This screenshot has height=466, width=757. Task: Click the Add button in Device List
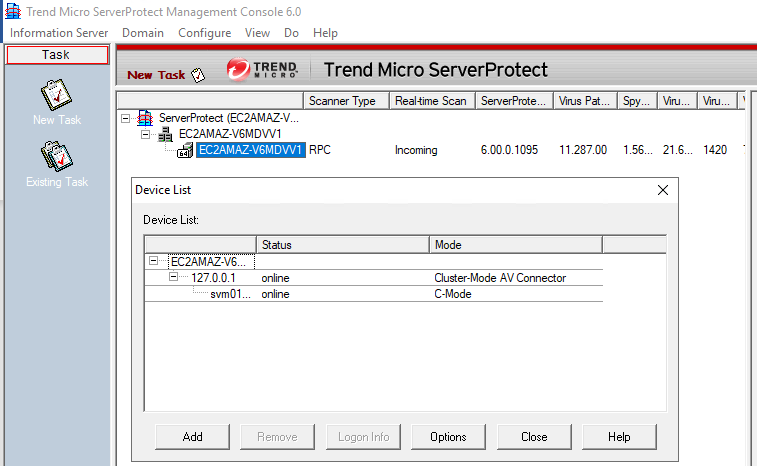click(192, 437)
